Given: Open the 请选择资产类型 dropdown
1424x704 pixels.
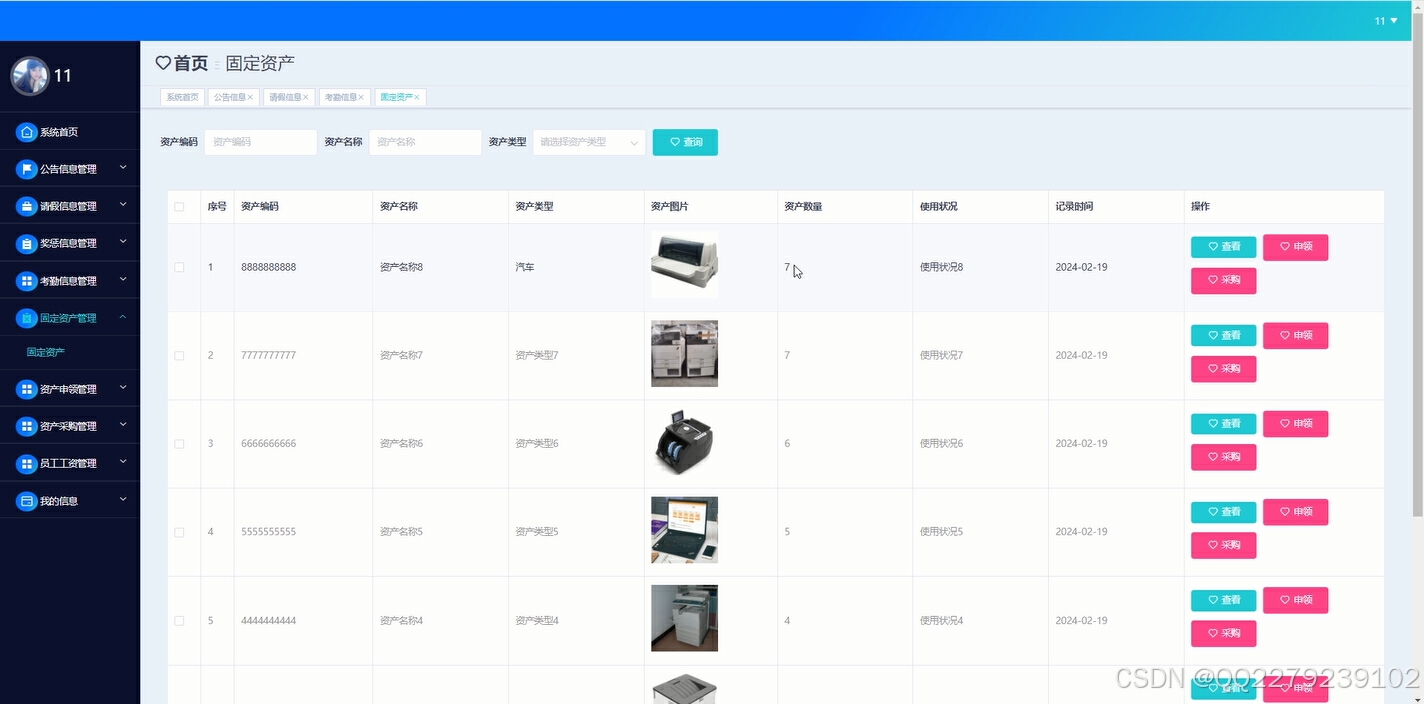Looking at the screenshot, I should 588,142.
